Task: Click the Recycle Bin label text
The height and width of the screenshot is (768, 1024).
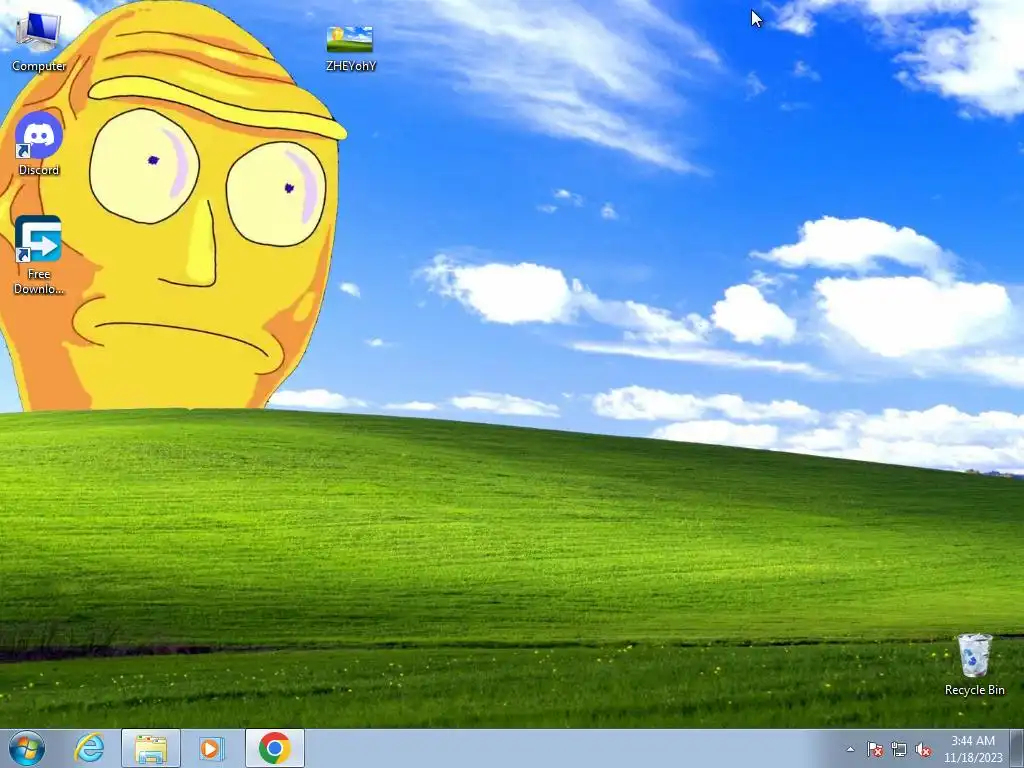Action: 974,690
